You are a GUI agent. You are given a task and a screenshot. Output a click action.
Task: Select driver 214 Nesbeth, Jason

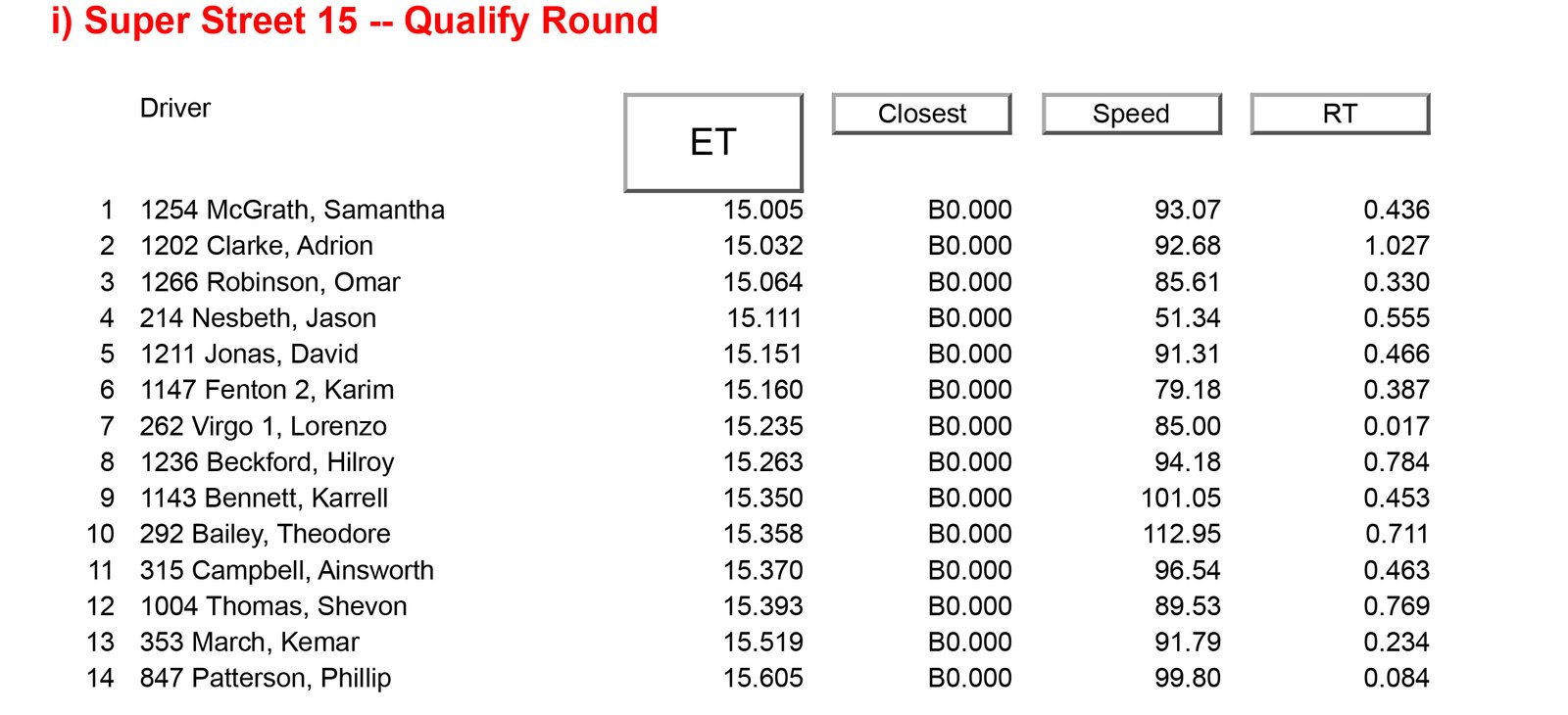pos(258,318)
